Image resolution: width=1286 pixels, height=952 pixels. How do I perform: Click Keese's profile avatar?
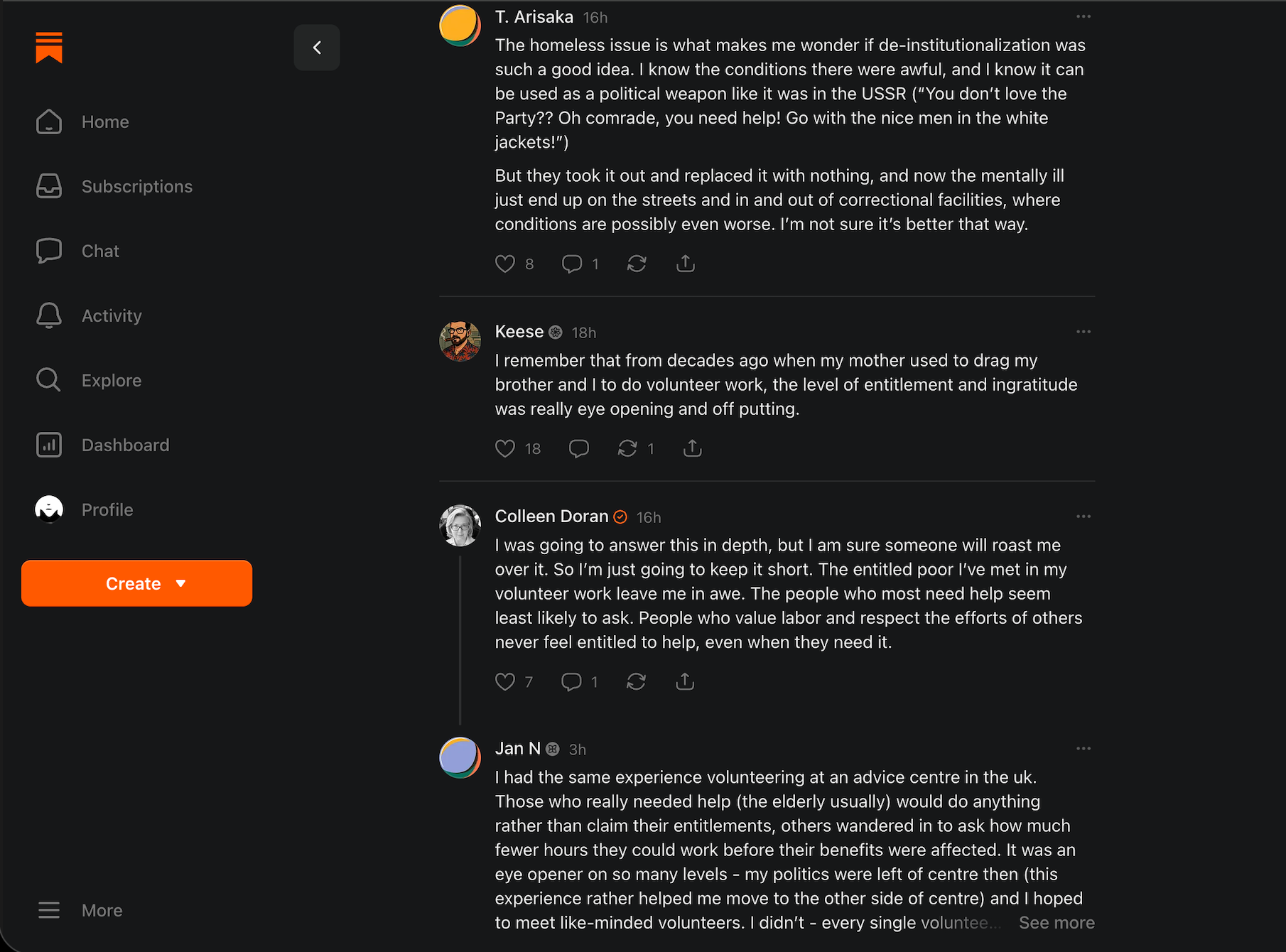(460, 341)
